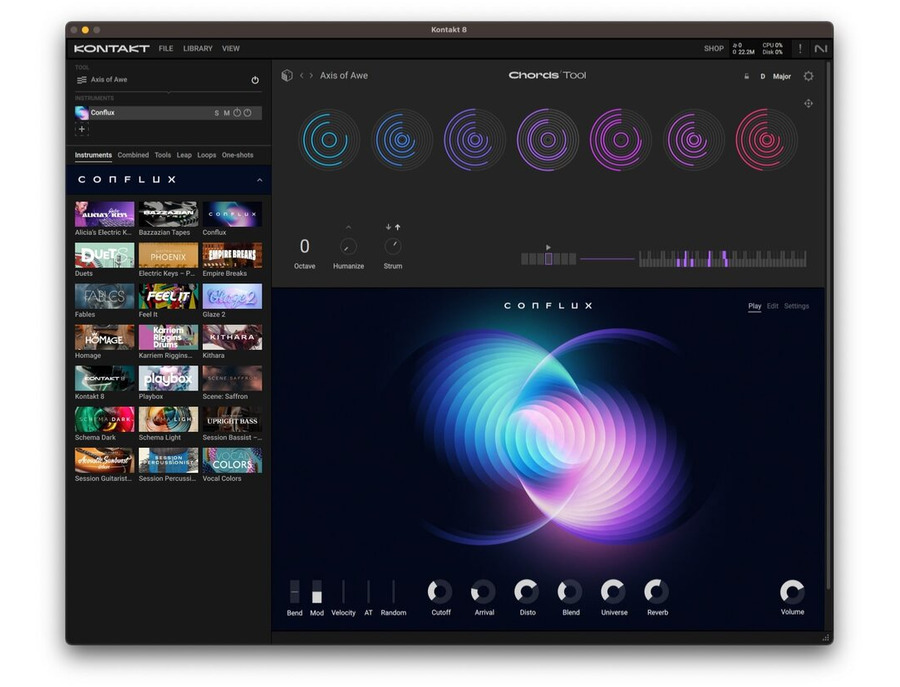Screen dimensions: 900x687
Task: Go to previous preset with left chevron
Action: 301,75
